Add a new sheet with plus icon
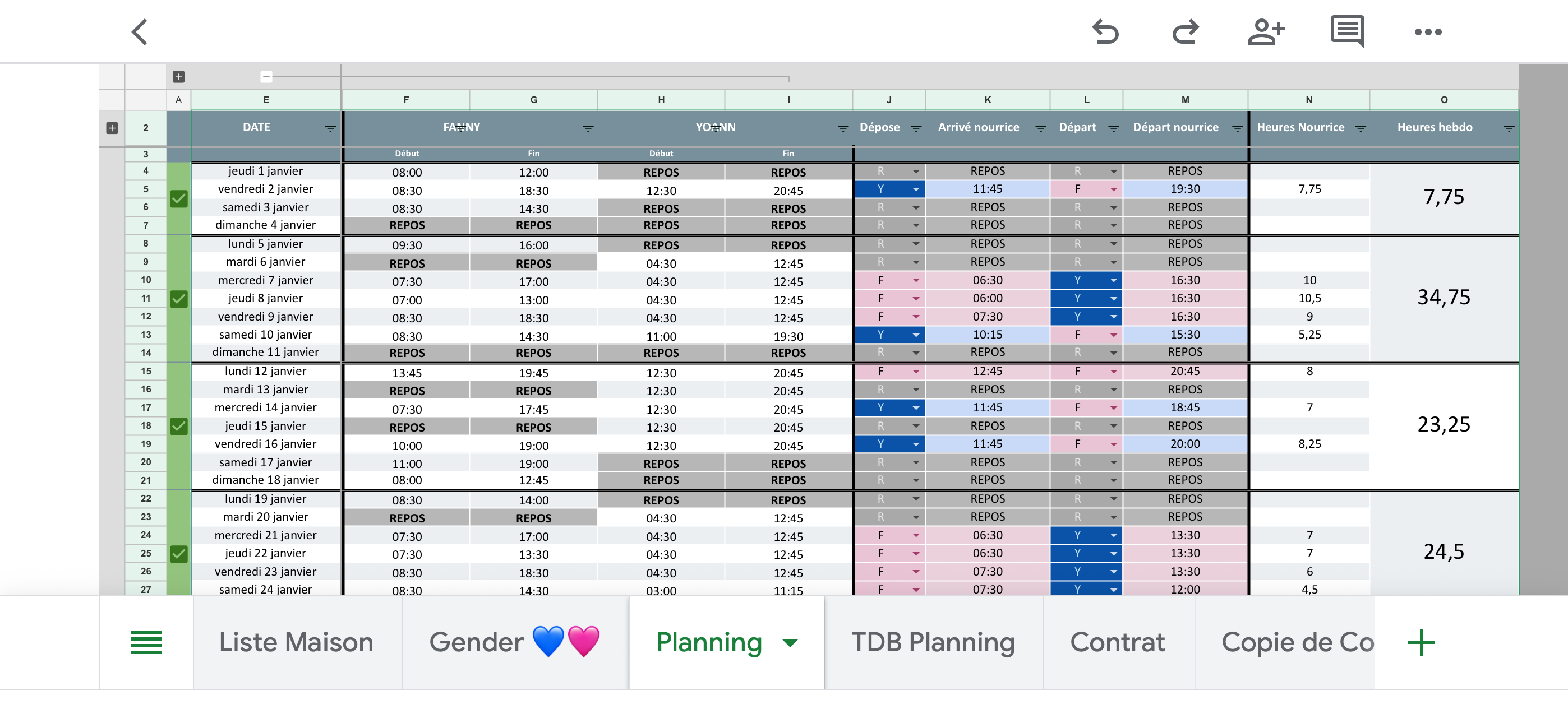1568x723 pixels. click(1421, 642)
